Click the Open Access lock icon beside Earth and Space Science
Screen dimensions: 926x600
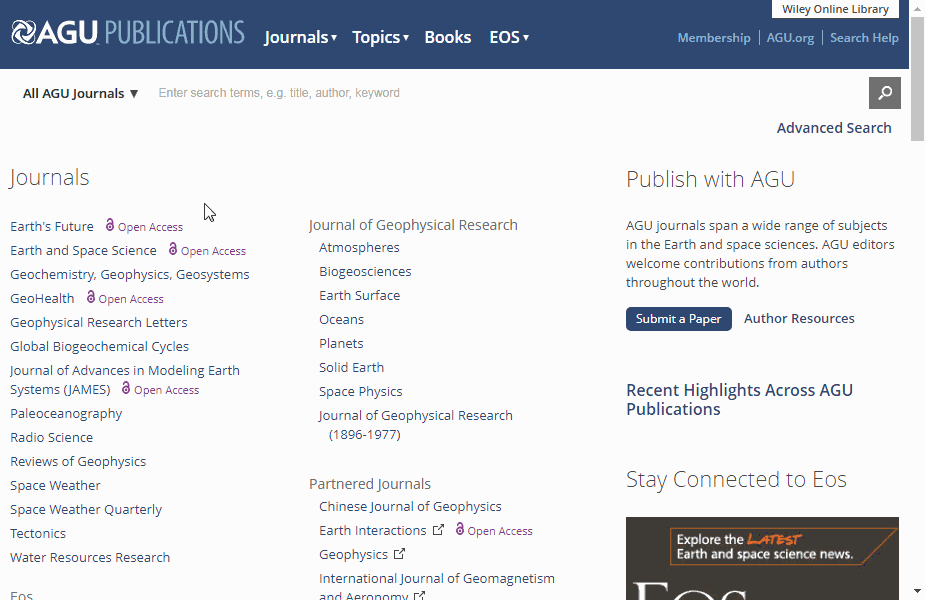172,249
